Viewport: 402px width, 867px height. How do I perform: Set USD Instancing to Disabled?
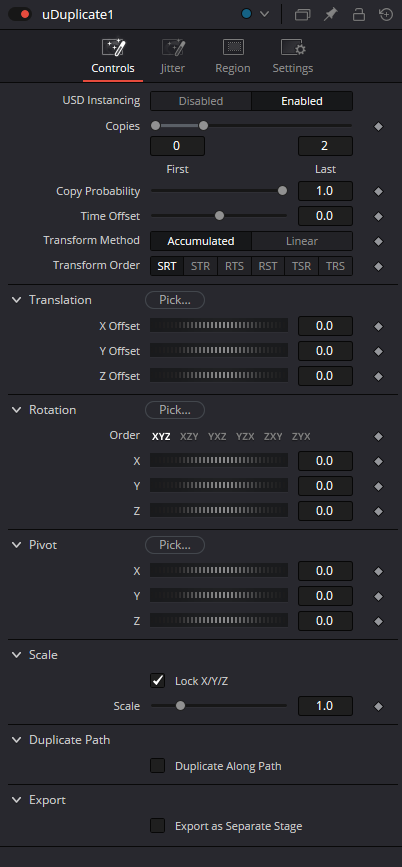201,101
